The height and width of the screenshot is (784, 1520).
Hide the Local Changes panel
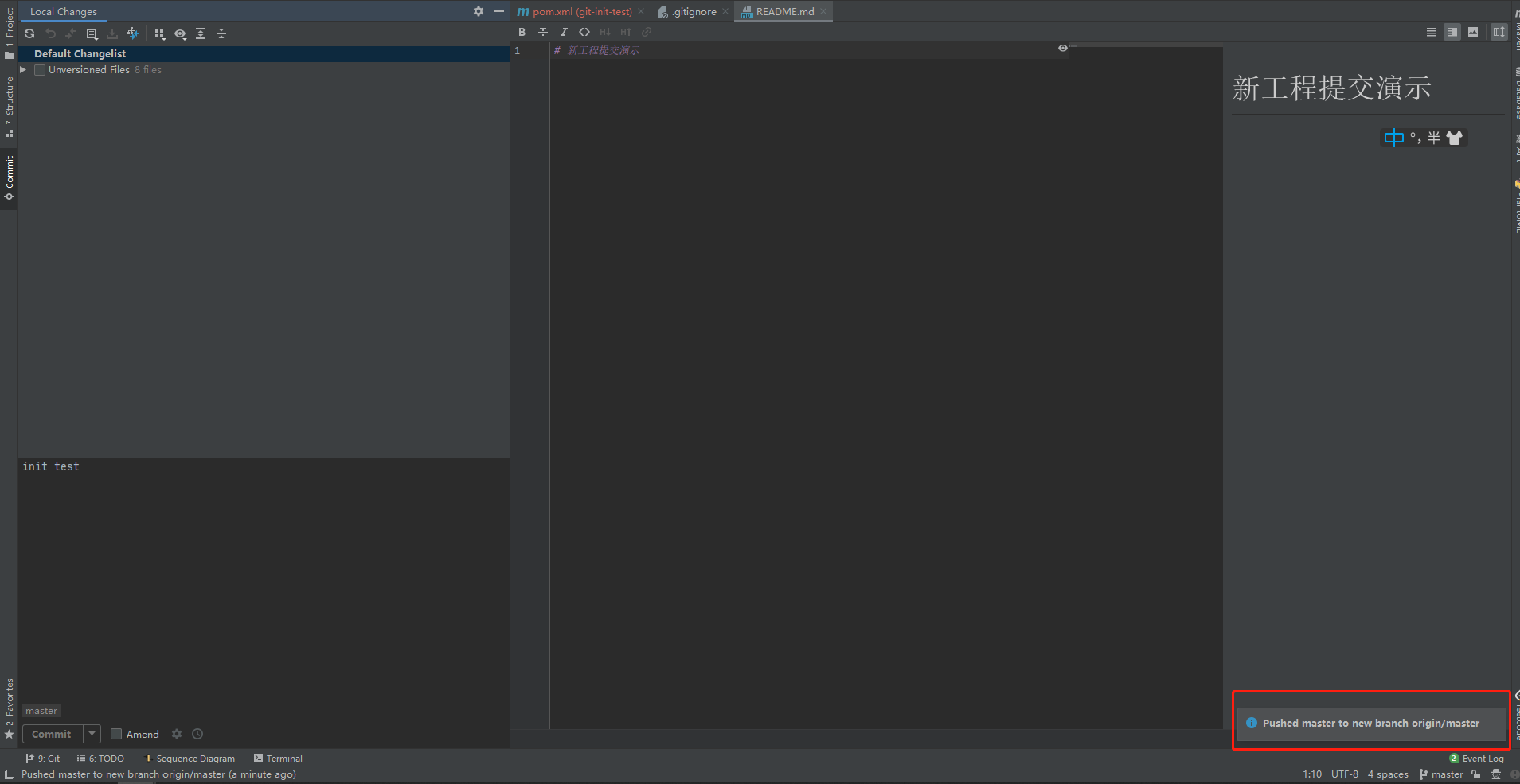499,11
